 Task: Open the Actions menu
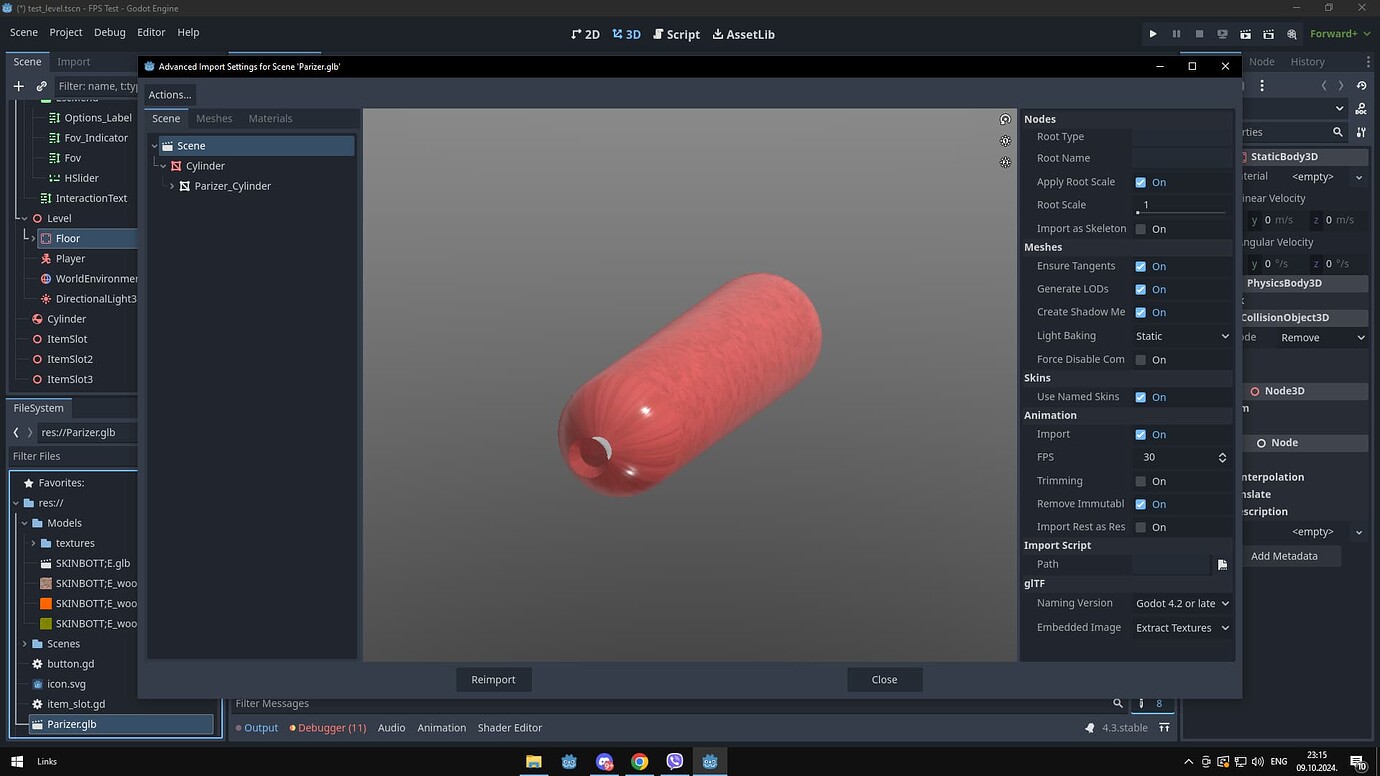pyautogui.click(x=168, y=94)
